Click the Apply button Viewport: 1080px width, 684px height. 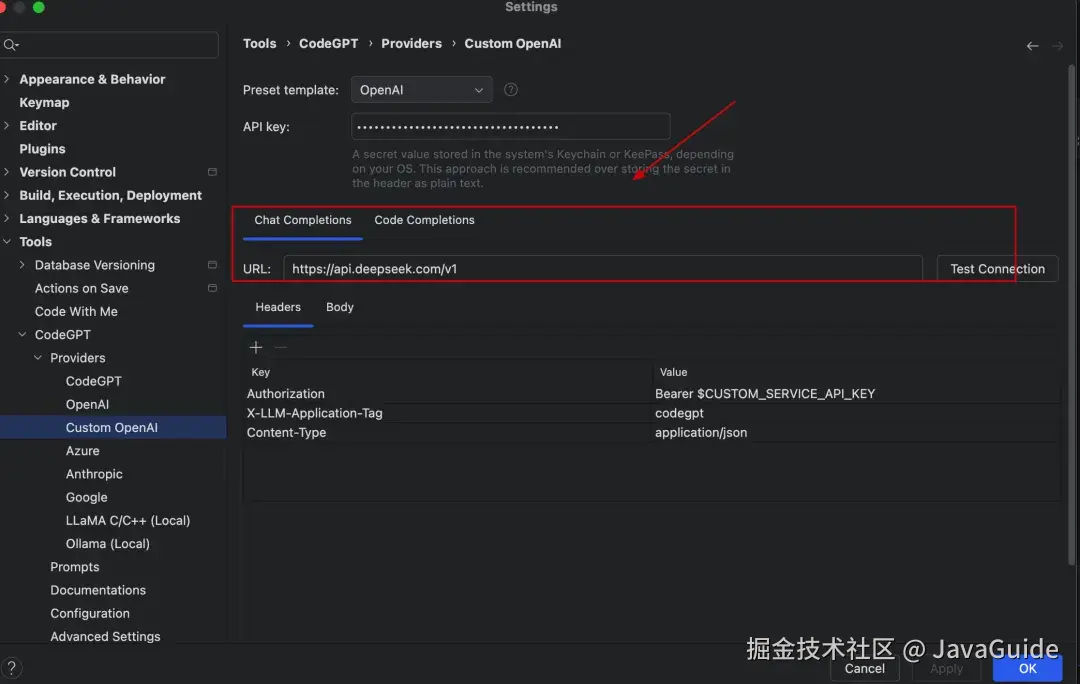(x=946, y=668)
